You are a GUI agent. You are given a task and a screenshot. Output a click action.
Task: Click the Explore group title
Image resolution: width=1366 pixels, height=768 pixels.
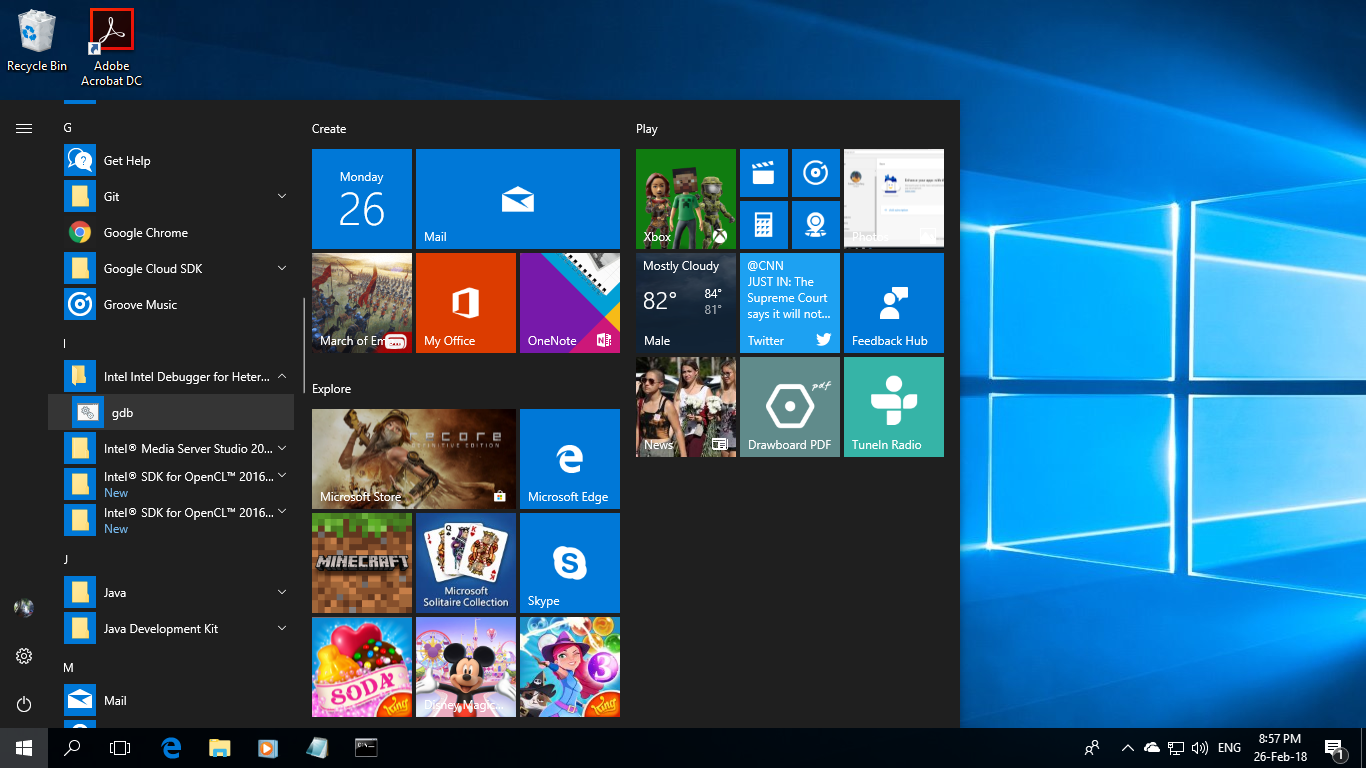click(x=331, y=389)
